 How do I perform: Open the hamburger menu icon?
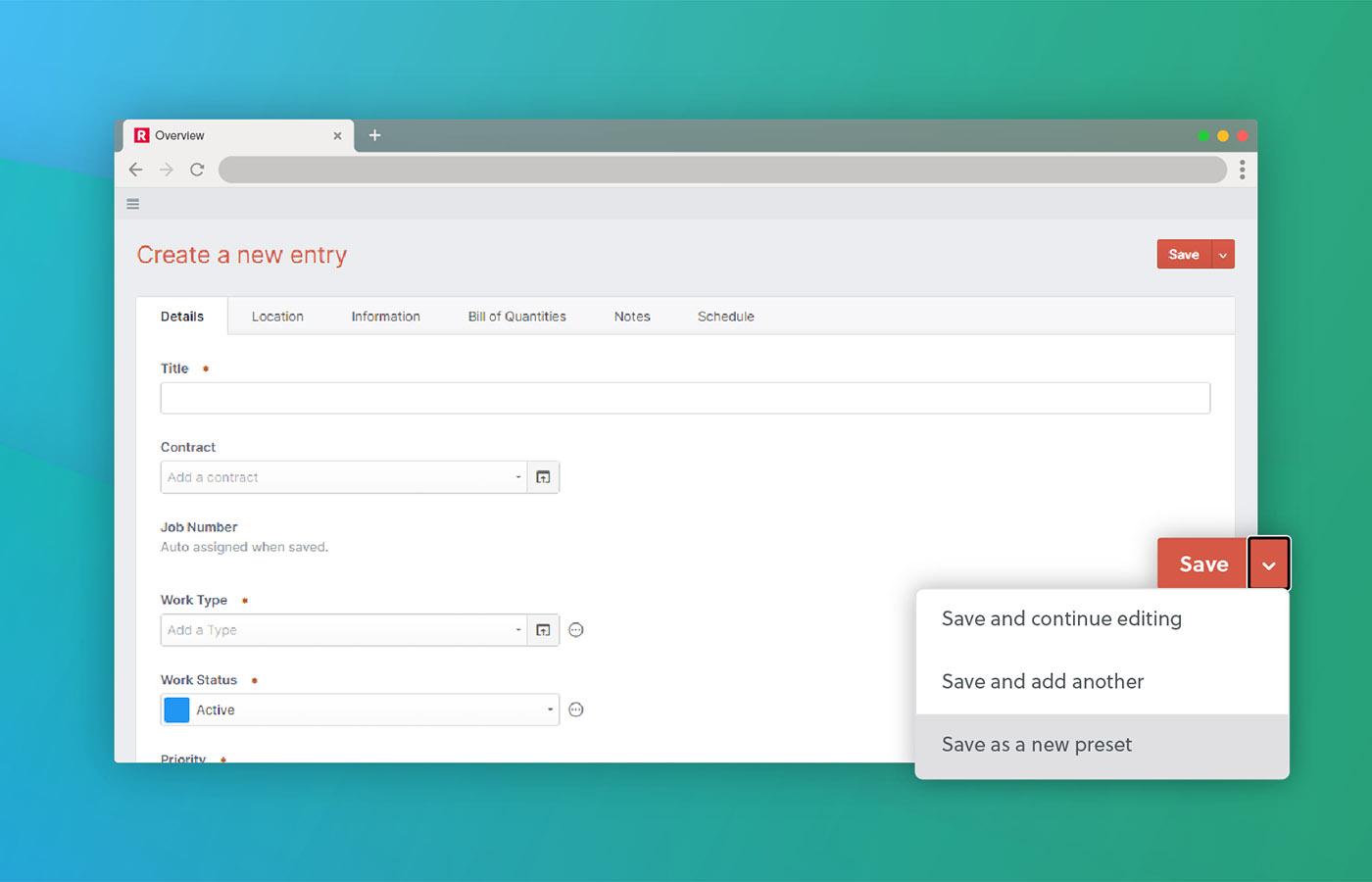coord(132,204)
